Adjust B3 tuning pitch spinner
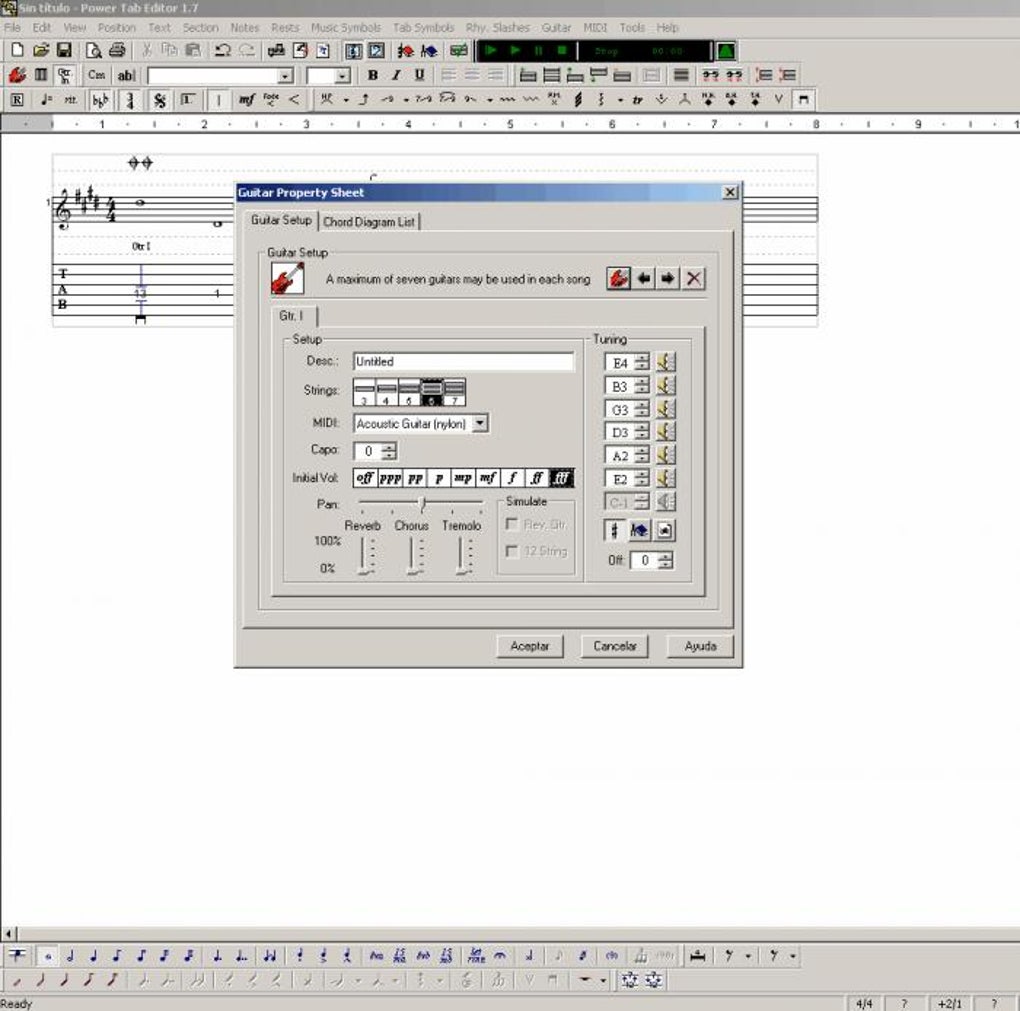The width and height of the screenshot is (1020, 1011). click(641, 386)
